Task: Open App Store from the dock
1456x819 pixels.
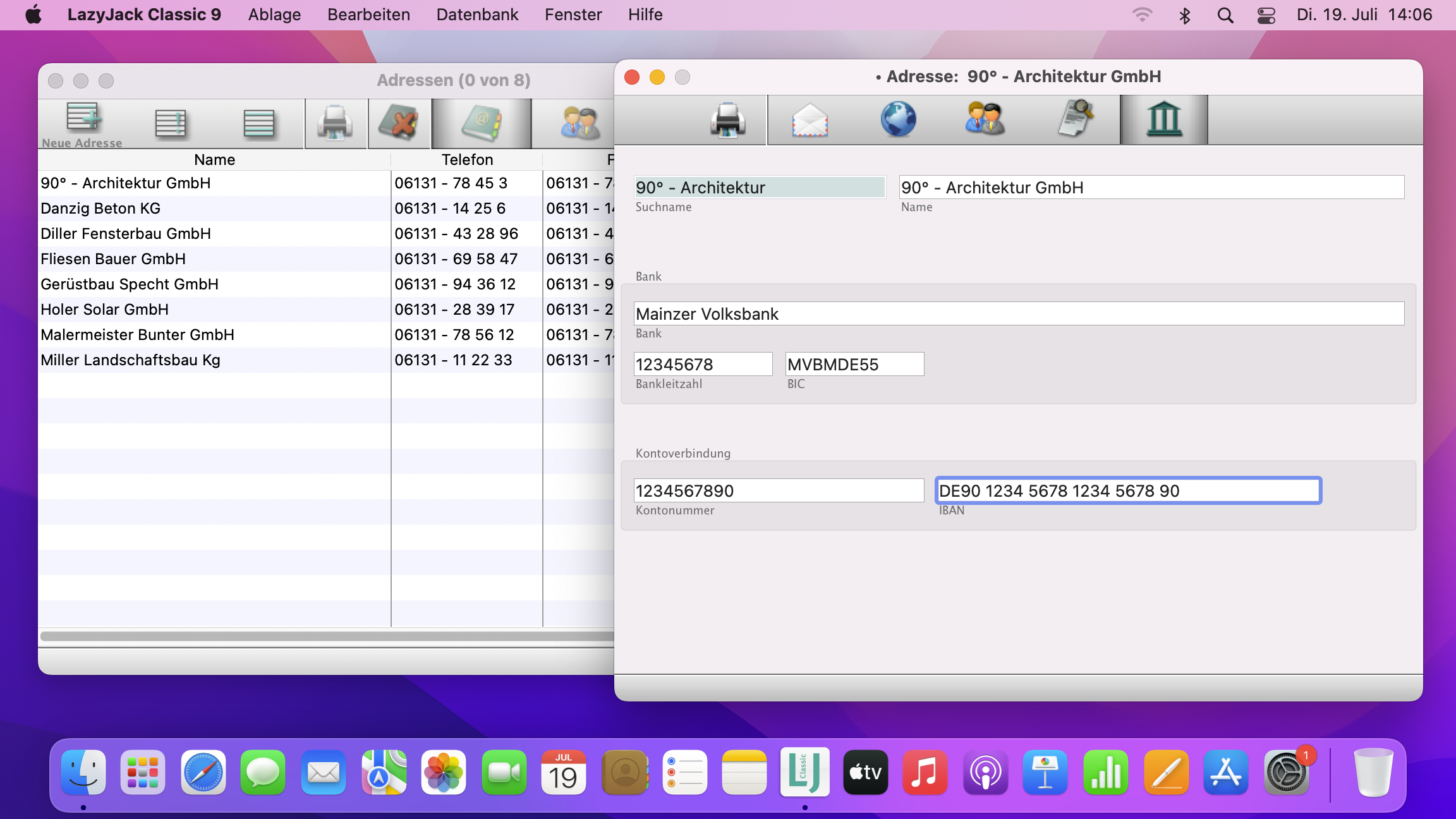Action: [x=1225, y=772]
